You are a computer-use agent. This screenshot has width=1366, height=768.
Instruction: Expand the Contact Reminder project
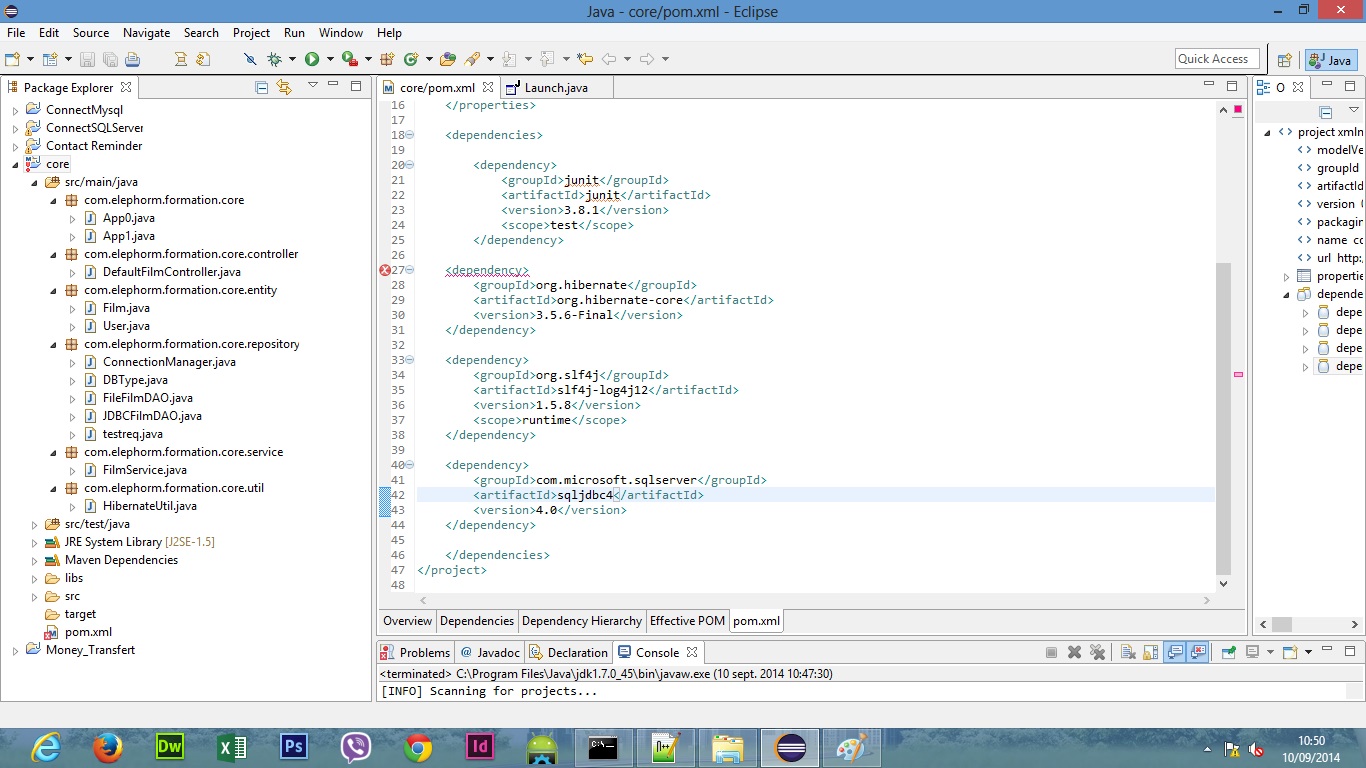pos(15,146)
